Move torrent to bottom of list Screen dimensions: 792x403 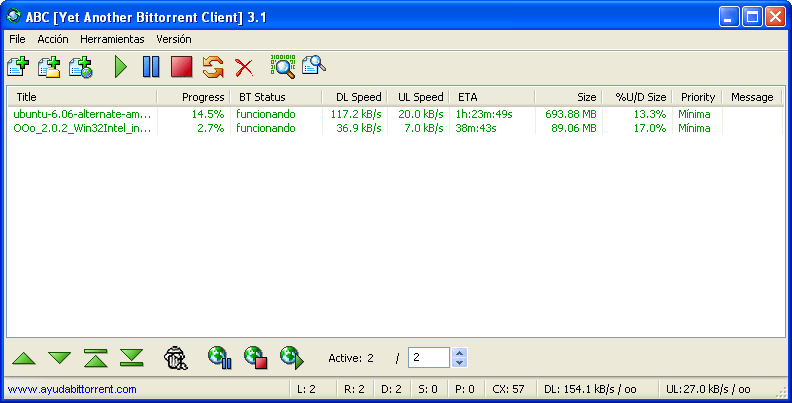(132, 358)
